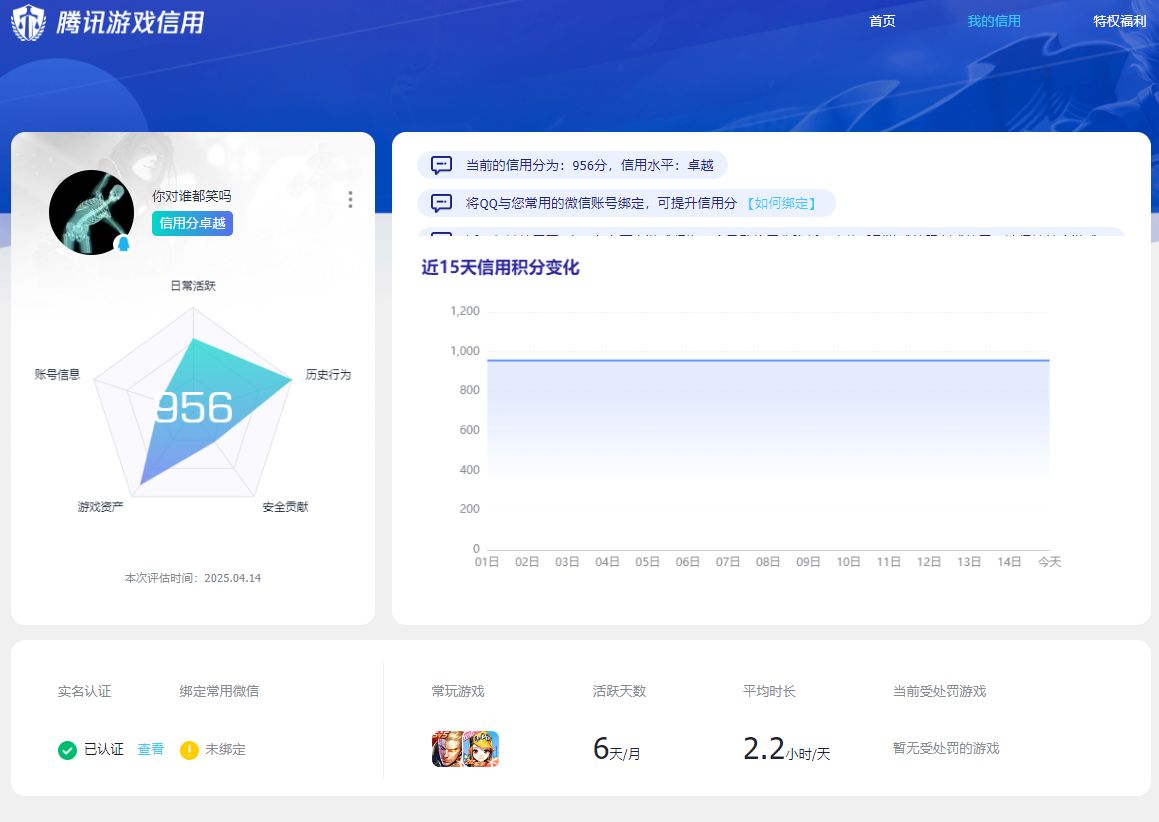Click the 腾讯游戏信用 title text
1159x822 pixels.
point(130,22)
